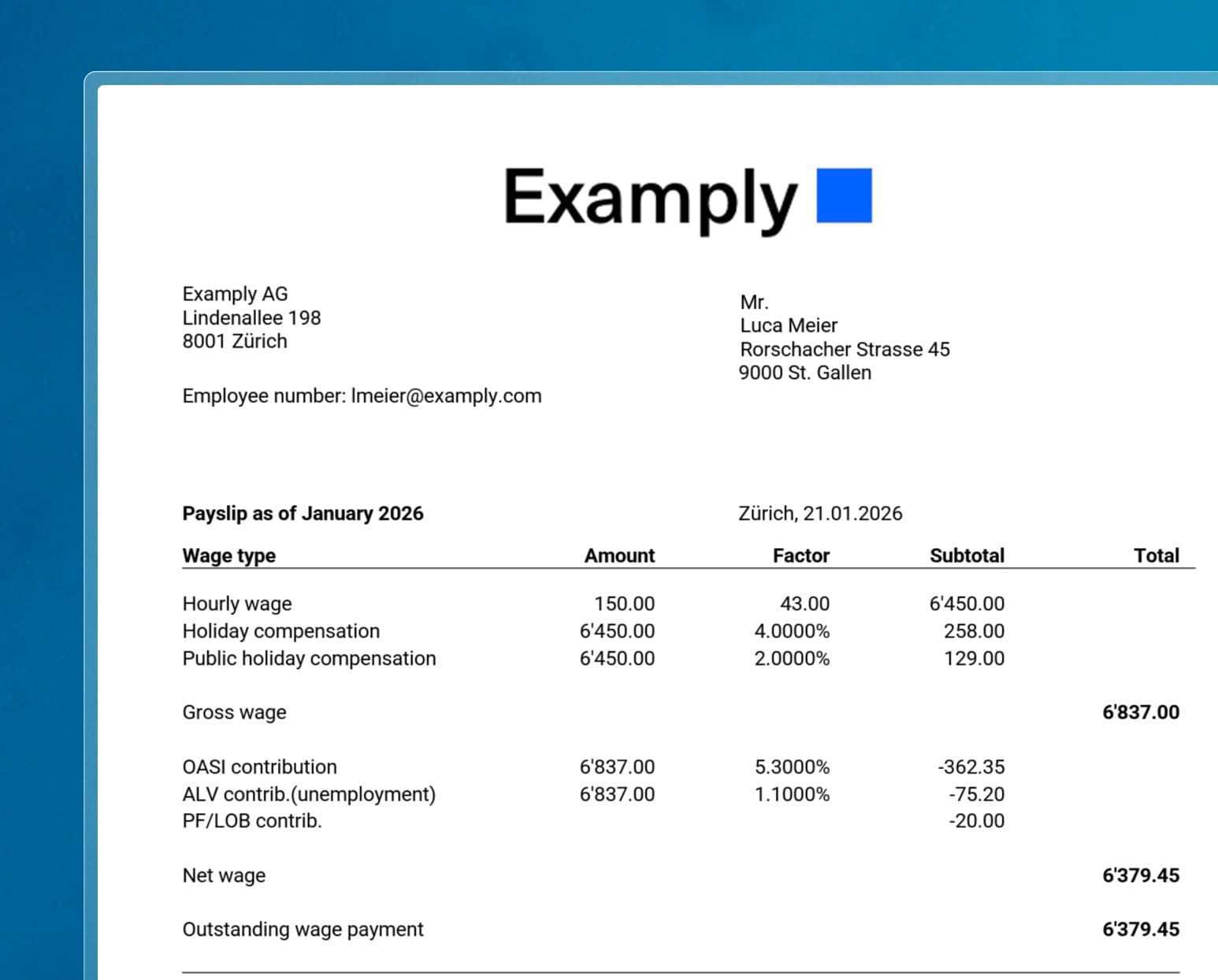Select the "Hourly wage" row label
The image size is (1218, 980).
pyautogui.click(x=236, y=603)
